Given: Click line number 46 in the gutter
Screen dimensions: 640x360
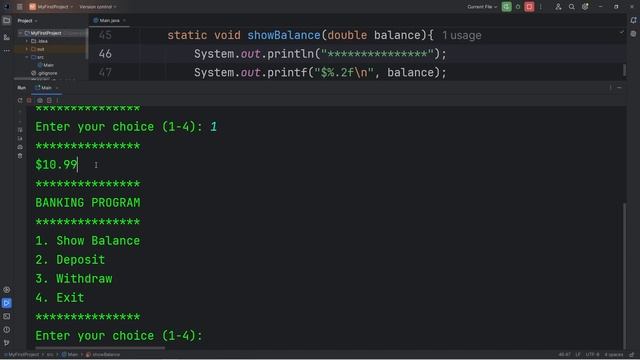Looking at the screenshot, I should click(x=105, y=54).
